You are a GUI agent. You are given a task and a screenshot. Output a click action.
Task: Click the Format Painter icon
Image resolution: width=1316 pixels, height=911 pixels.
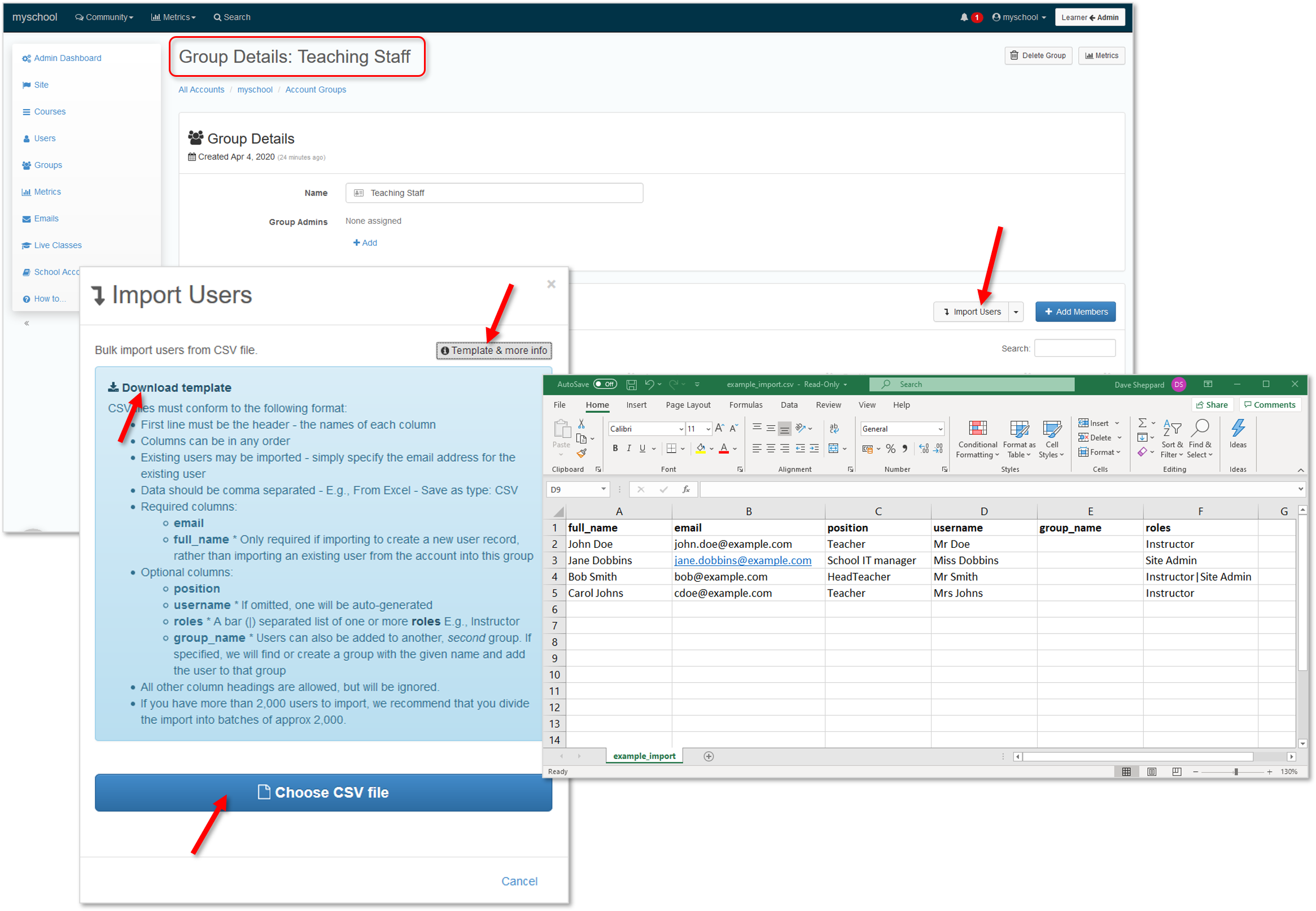coord(582,453)
